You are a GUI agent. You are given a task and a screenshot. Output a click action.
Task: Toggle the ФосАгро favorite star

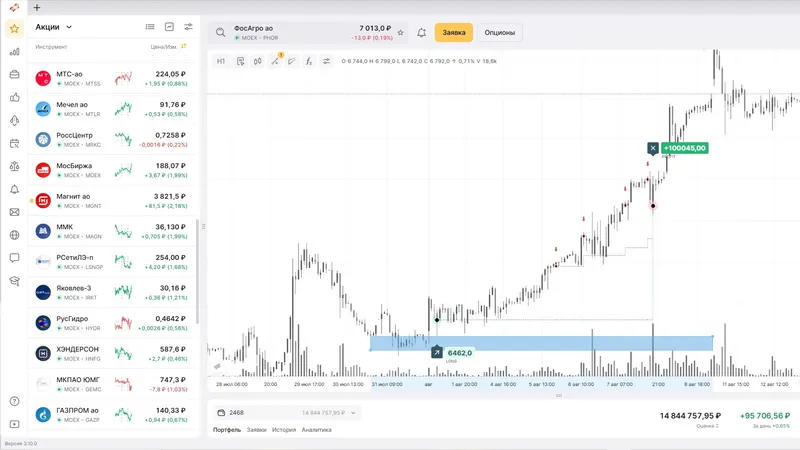(x=401, y=33)
